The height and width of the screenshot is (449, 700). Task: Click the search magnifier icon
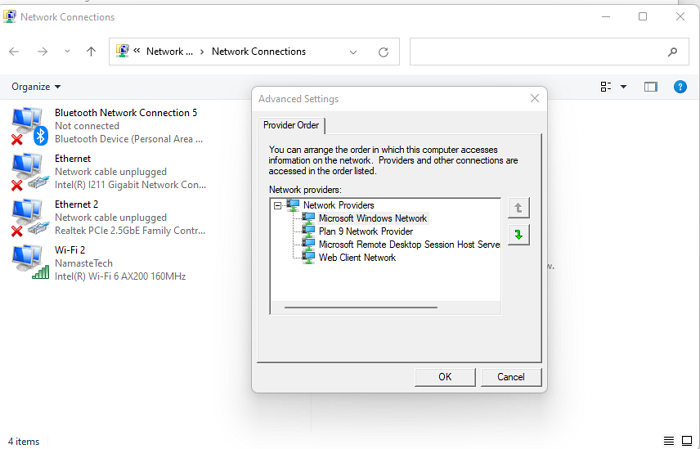point(672,52)
